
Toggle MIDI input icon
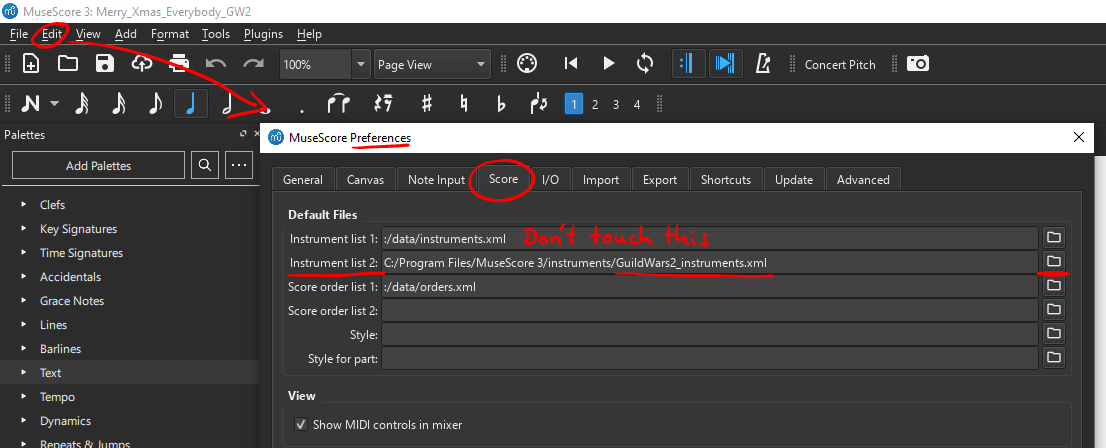click(527, 64)
